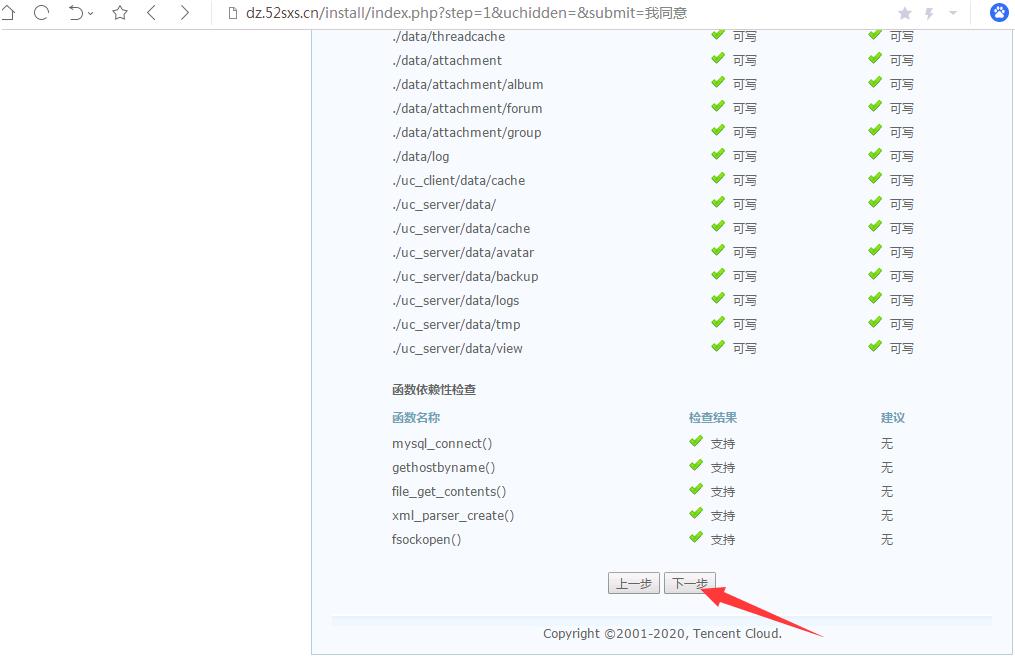Select the ./uc_server/data/backup path text
The height and width of the screenshot is (659, 1015).
(465, 276)
